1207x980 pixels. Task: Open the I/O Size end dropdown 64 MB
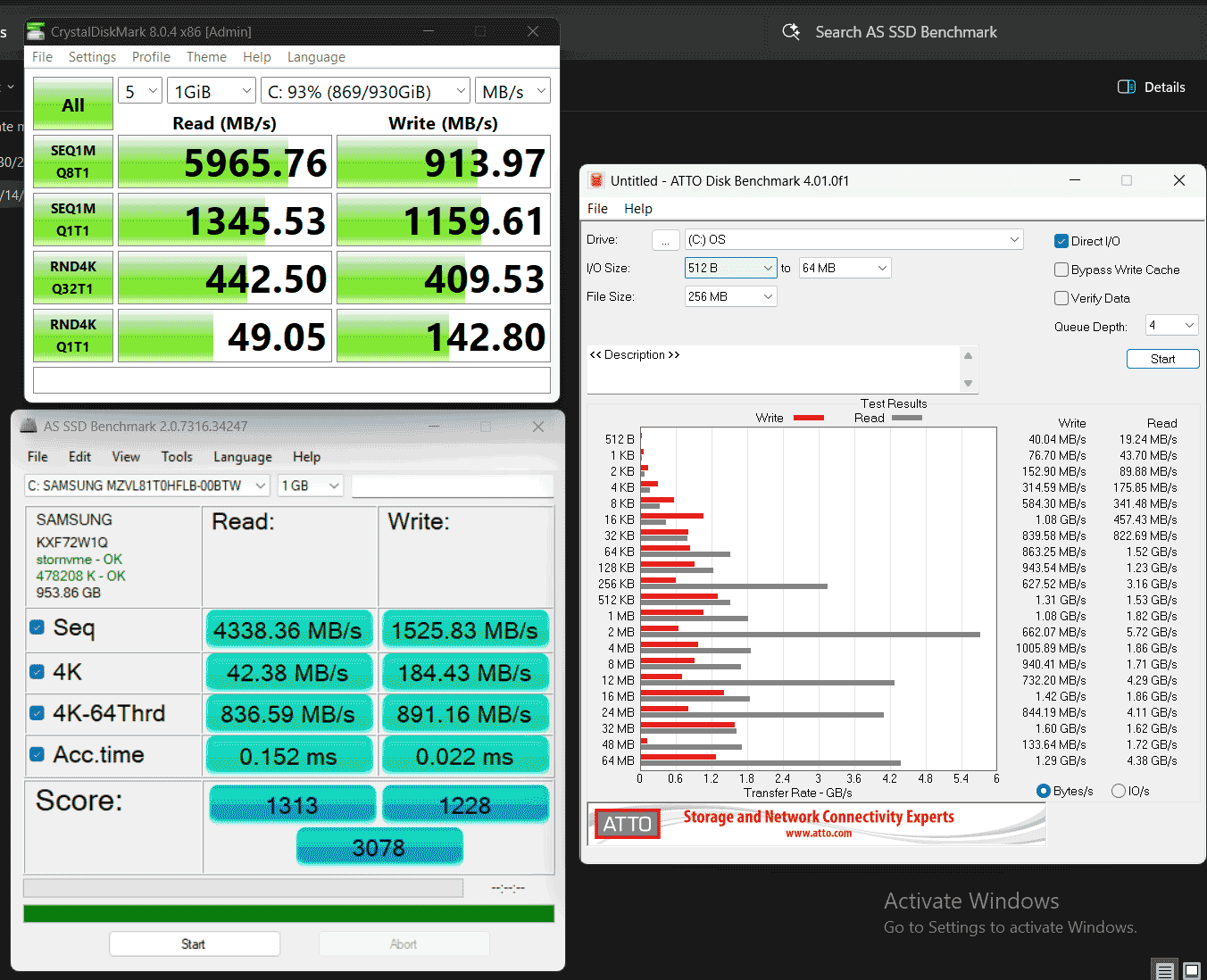pyautogui.click(x=845, y=268)
